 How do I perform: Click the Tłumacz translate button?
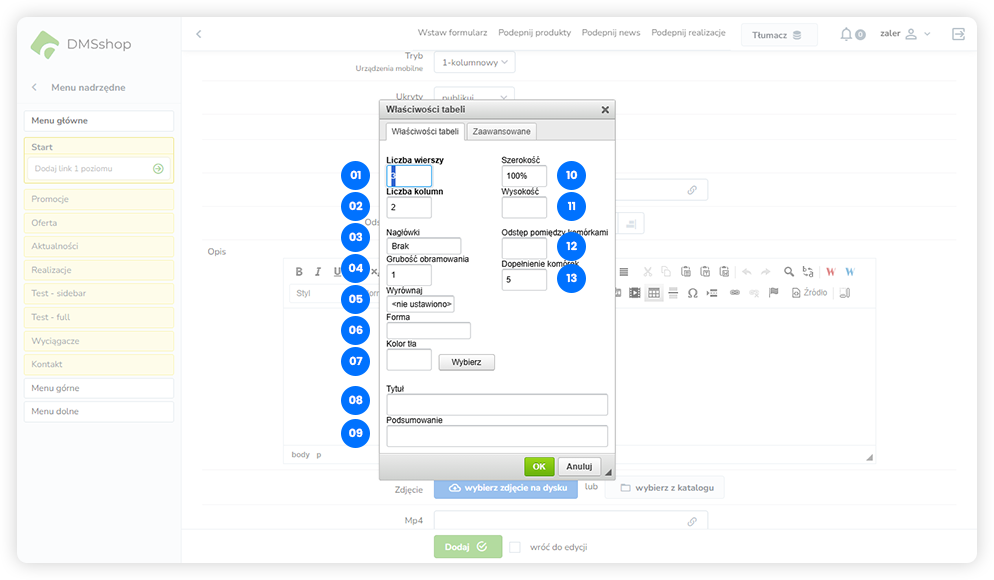[x=778, y=35]
